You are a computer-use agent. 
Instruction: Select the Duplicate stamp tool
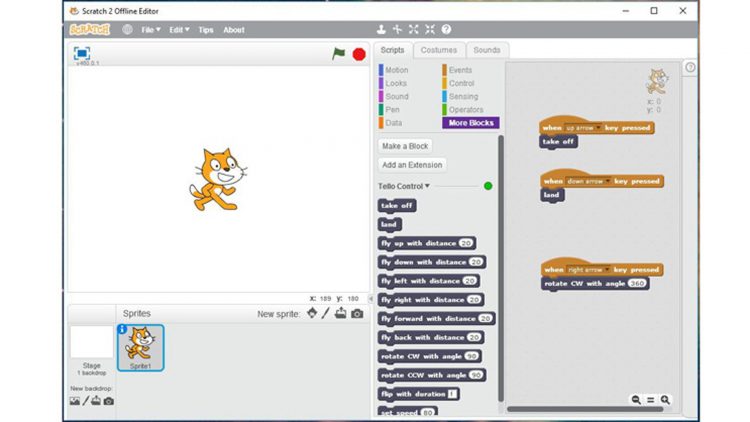pyautogui.click(x=381, y=29)
